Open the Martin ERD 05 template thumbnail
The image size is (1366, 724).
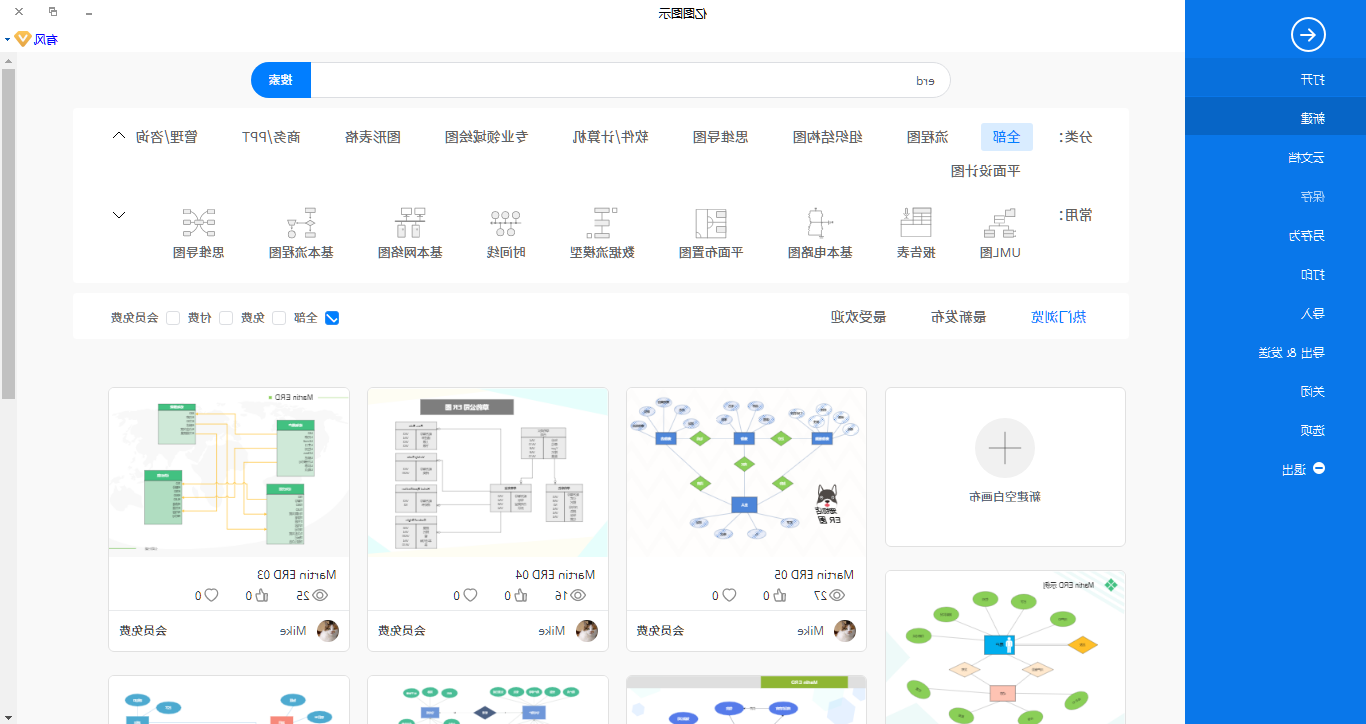coord(746,472)
